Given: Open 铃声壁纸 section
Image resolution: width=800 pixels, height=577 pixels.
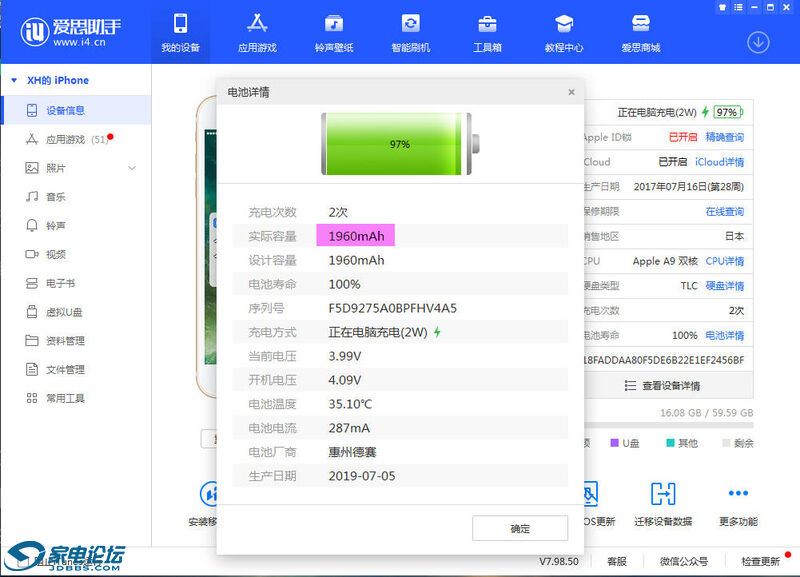Looking at the screenshot, I should [x=334, y=33].
